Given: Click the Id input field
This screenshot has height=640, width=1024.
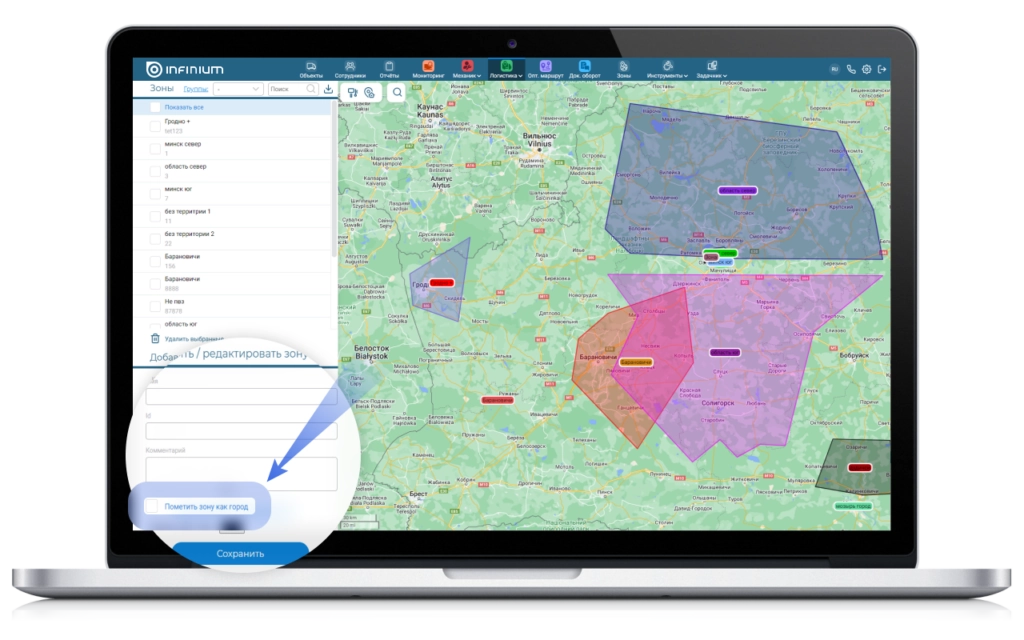Looking at the screenshot, I should click(242, 431).
